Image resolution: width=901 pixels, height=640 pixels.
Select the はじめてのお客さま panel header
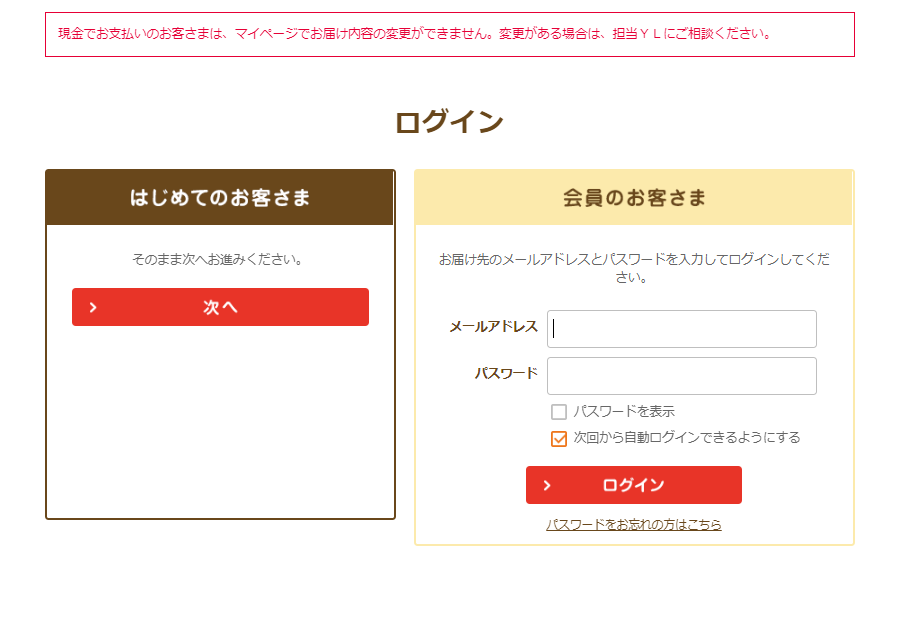tap(220, 197)
